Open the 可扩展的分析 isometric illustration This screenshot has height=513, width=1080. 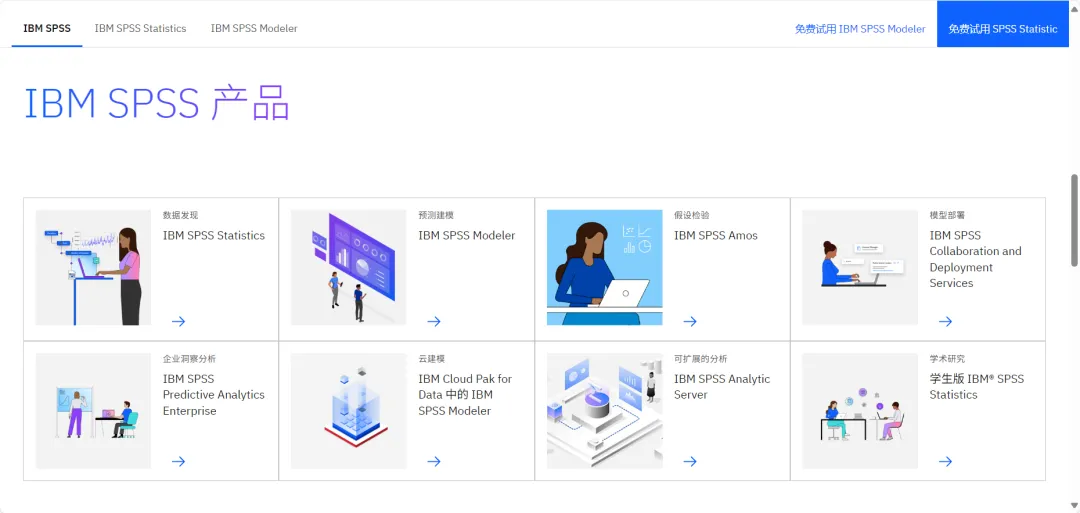point(605,411)
